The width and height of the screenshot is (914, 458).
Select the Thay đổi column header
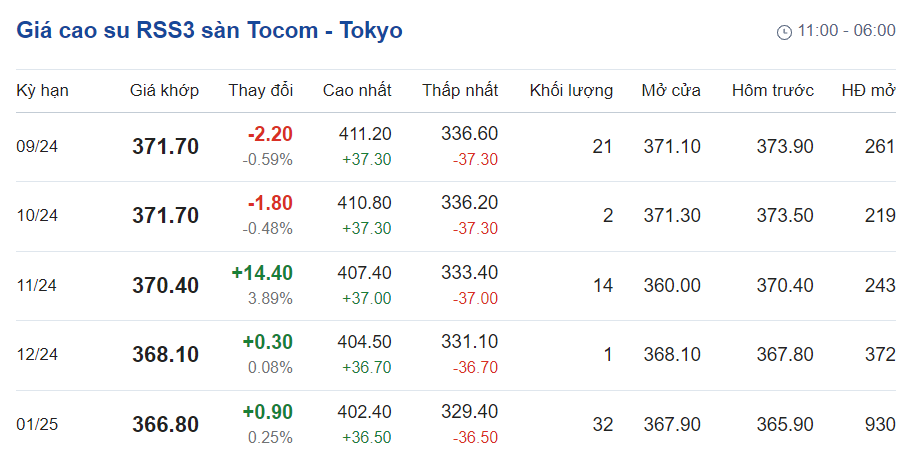pos(260,91)
